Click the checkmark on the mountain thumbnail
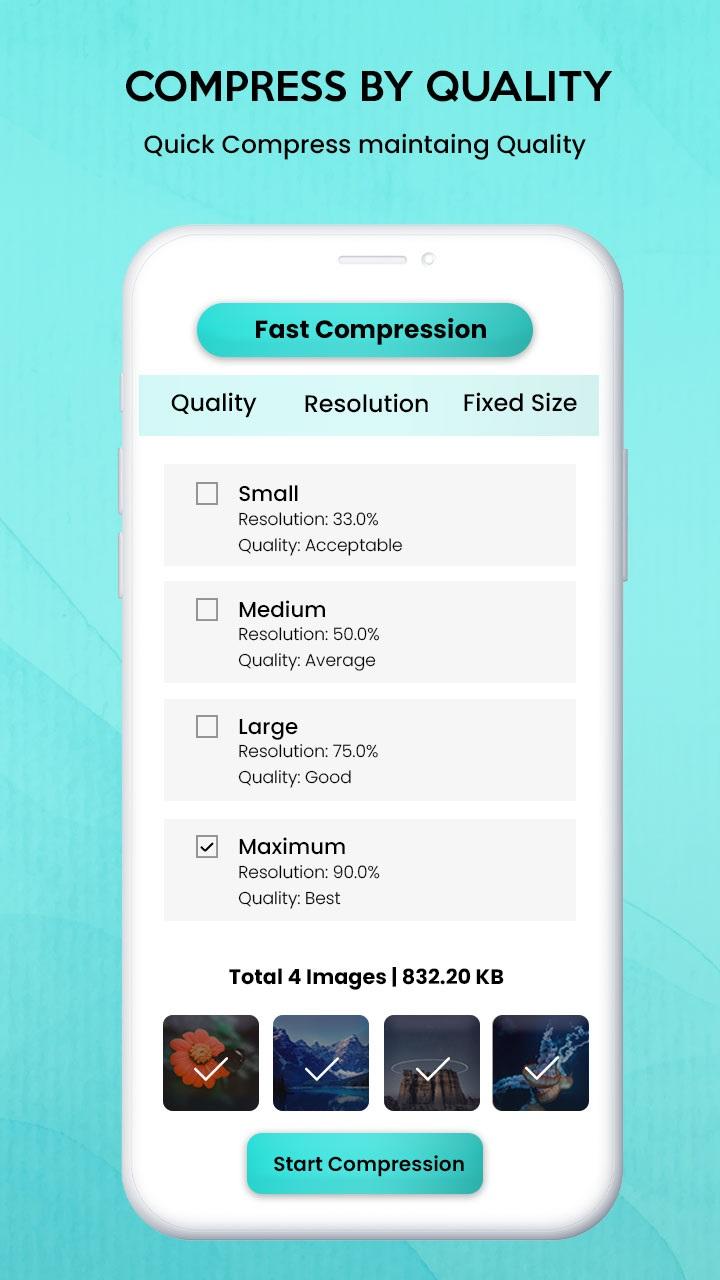 pyautogui.click(x=321, y=1070)
